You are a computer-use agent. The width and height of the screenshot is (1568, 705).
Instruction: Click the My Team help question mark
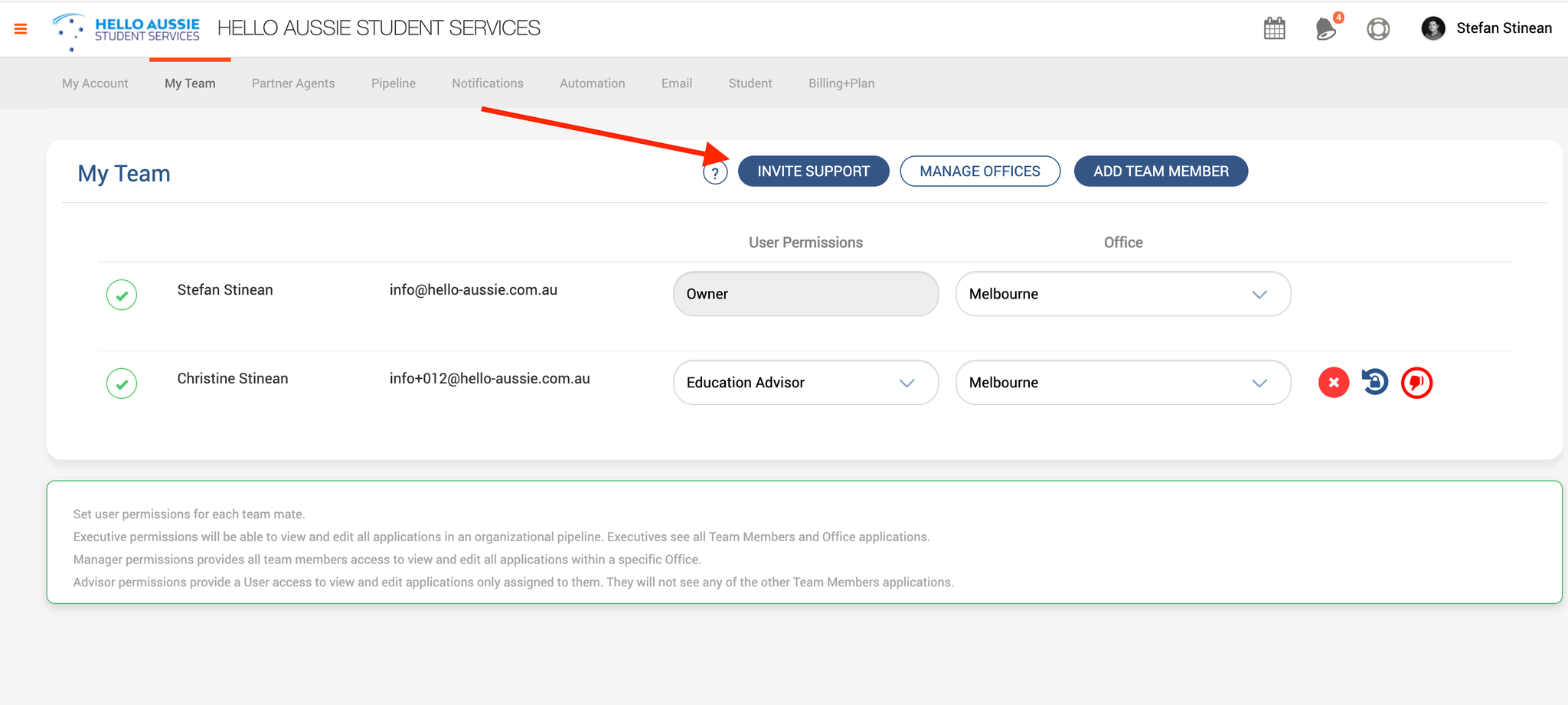pos(715,174)
